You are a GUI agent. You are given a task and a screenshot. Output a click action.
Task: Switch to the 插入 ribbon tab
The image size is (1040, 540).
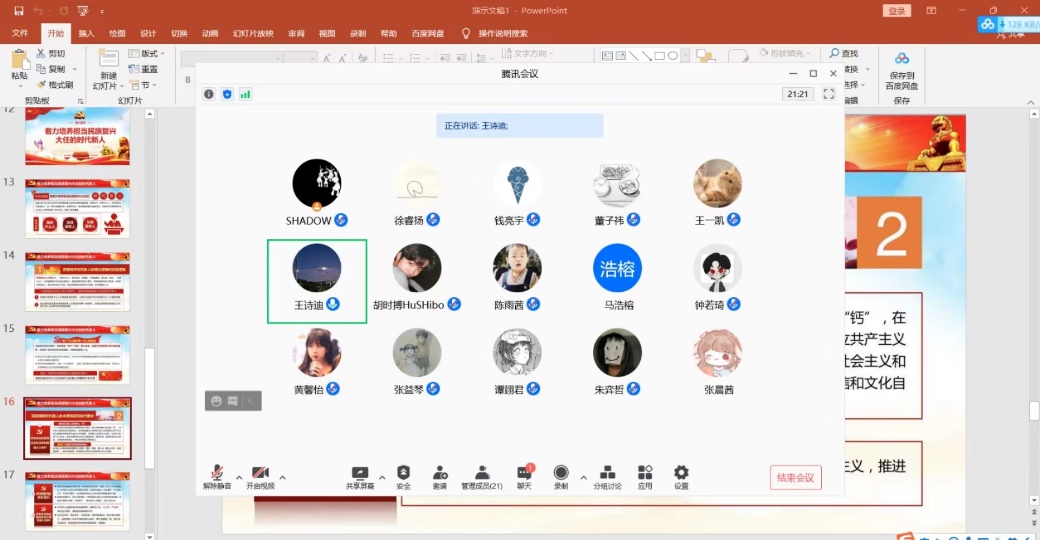86,33
